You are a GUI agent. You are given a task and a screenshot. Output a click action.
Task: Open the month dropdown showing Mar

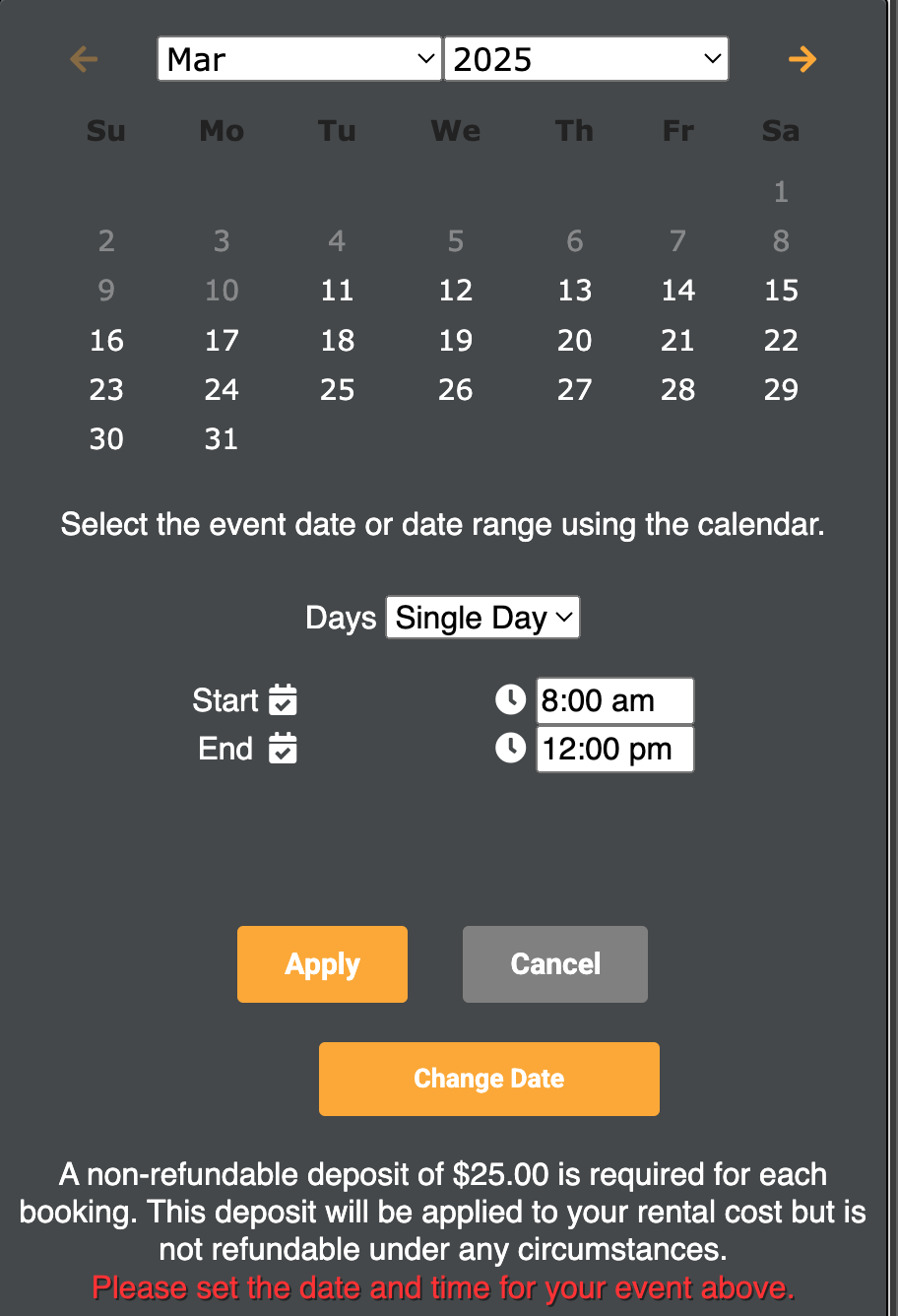point(299,59)
